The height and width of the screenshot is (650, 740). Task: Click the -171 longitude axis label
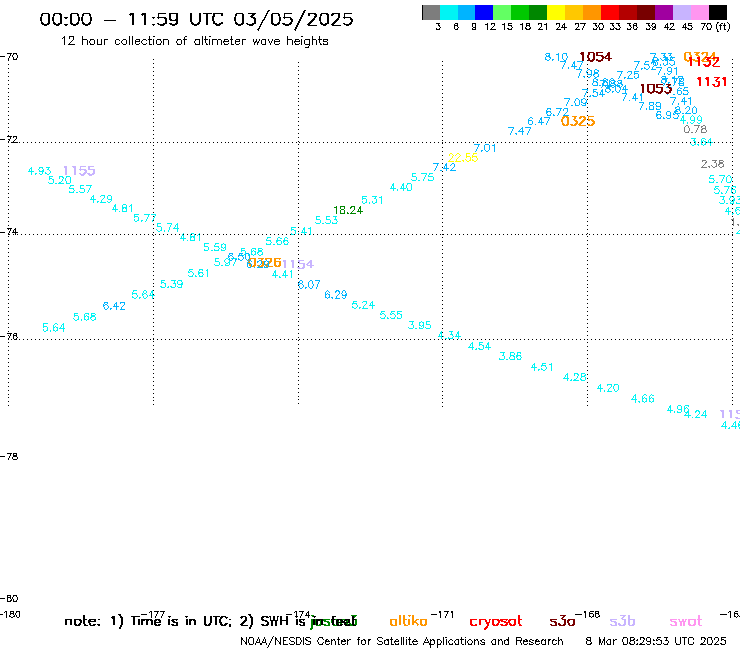tap(443, 615)
